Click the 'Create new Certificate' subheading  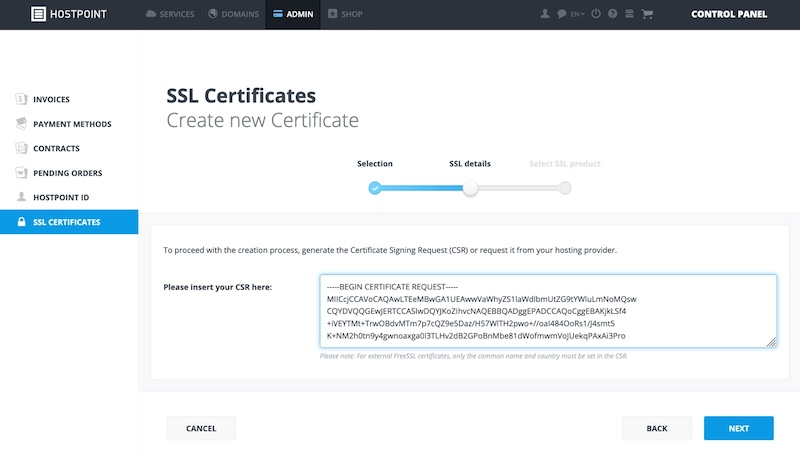(262, 120)
